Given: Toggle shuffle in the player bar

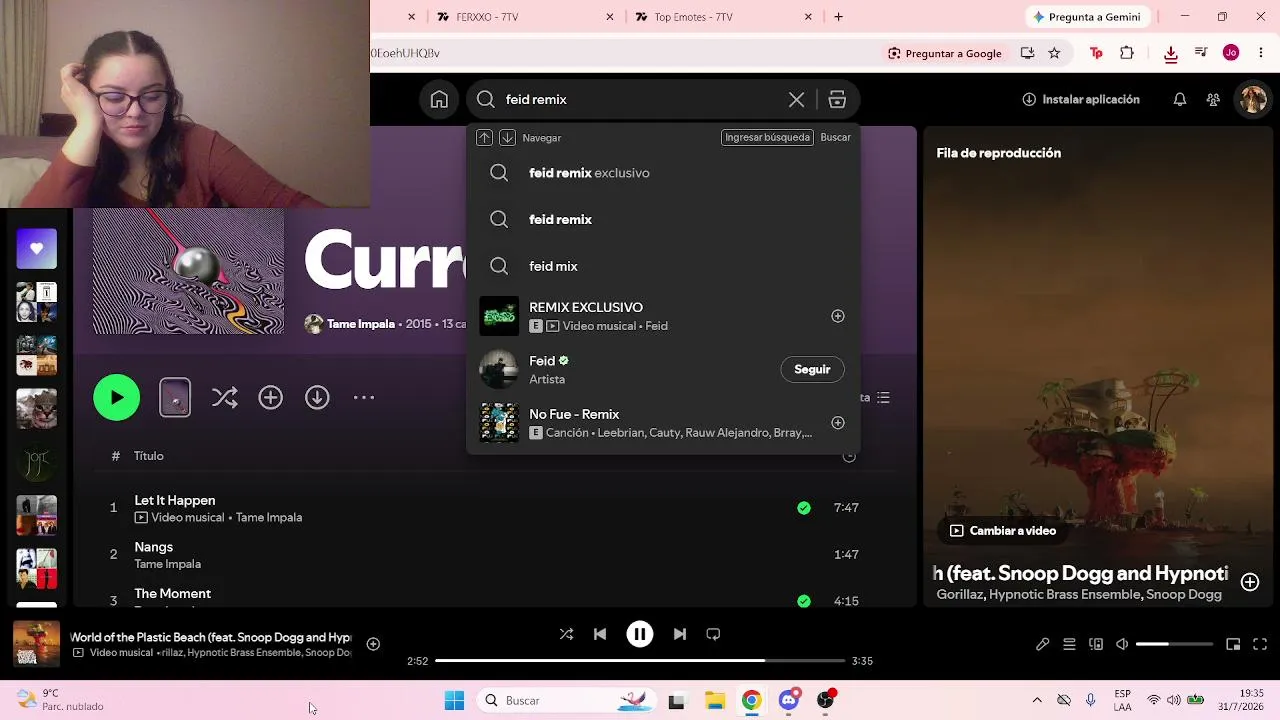Looking at the screenshot, I should point(566,634).
